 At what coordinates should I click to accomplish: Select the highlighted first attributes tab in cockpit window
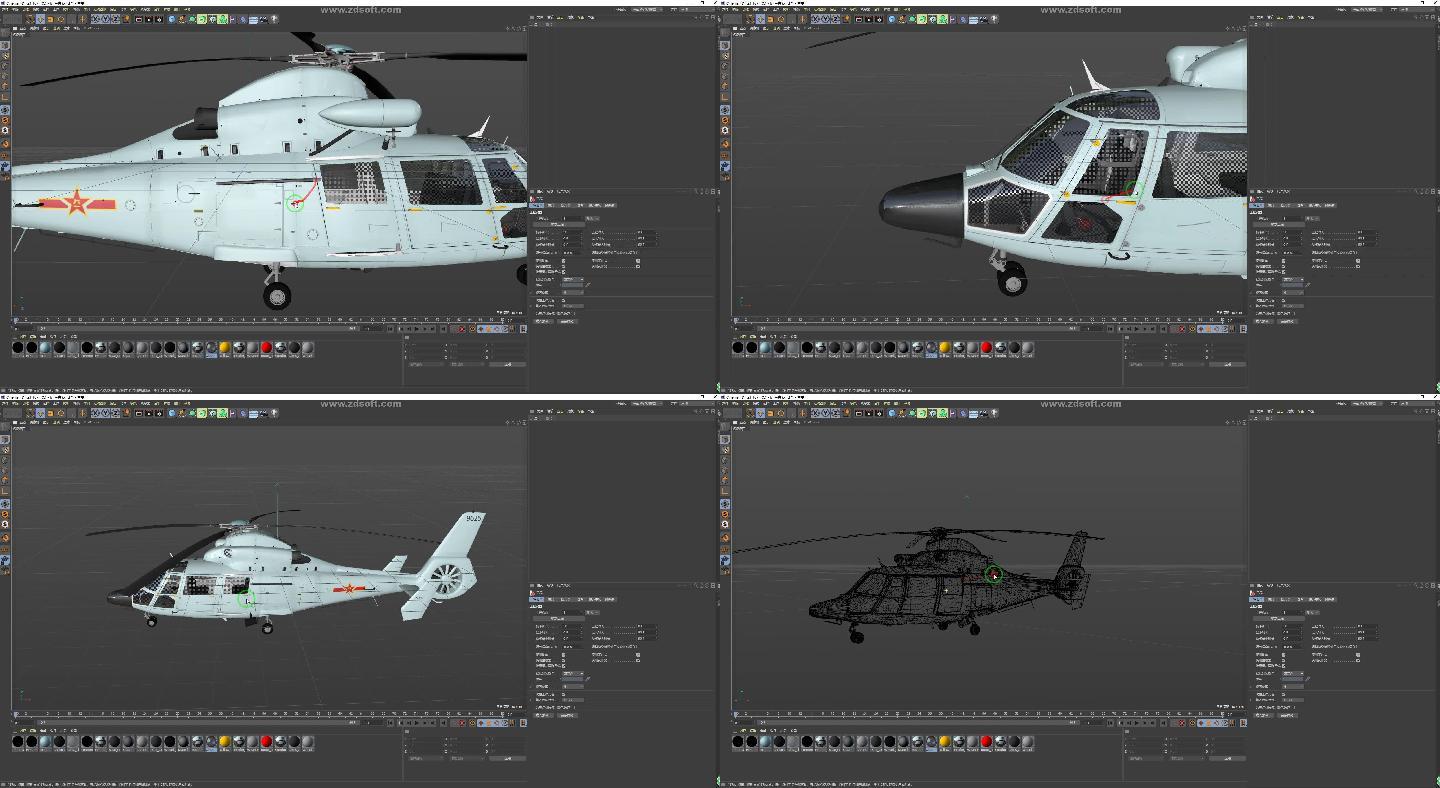coord(1256,205)
